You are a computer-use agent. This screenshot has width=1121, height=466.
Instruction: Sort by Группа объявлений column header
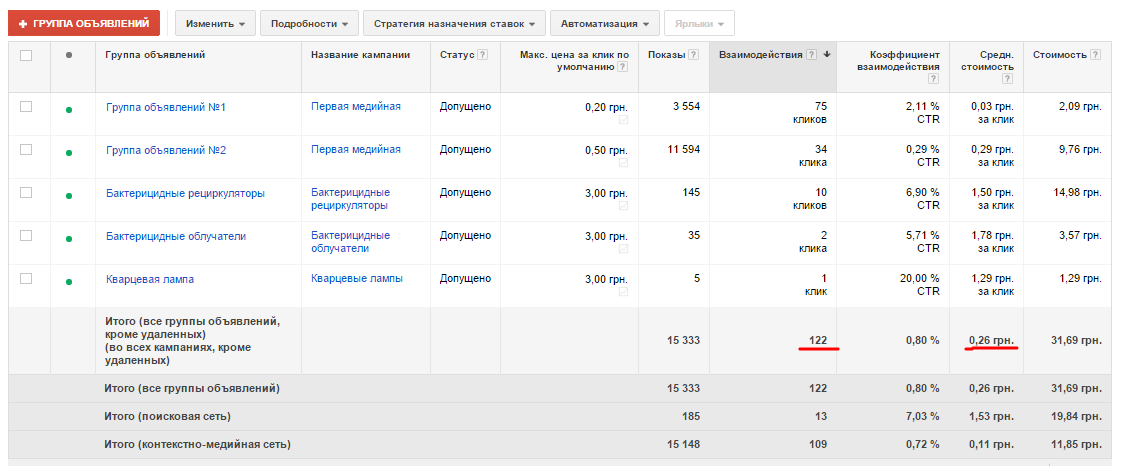click(155, 55)
